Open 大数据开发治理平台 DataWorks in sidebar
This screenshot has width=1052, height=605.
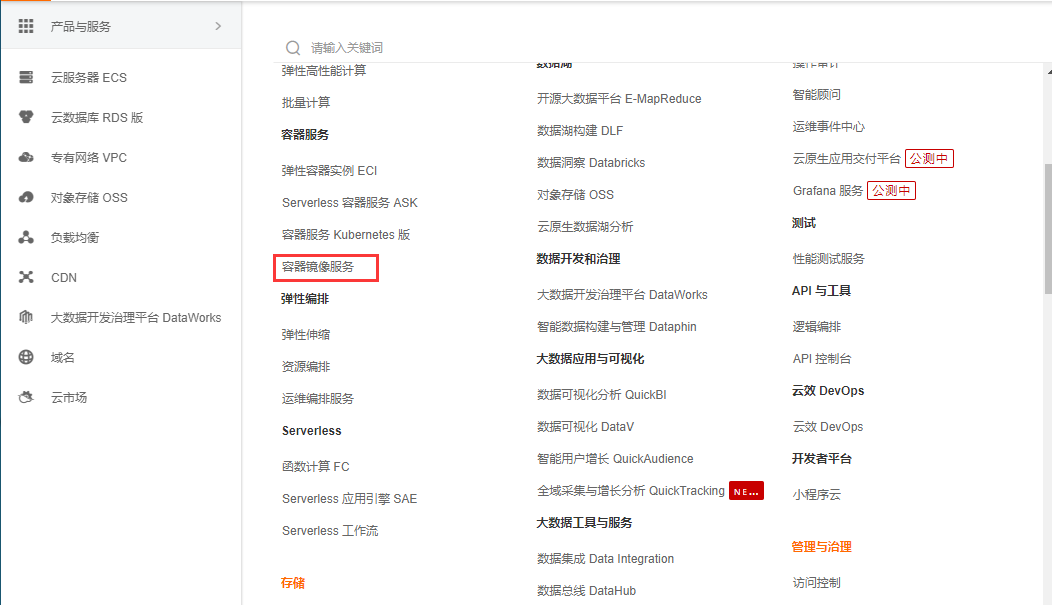tap(136, 317)
